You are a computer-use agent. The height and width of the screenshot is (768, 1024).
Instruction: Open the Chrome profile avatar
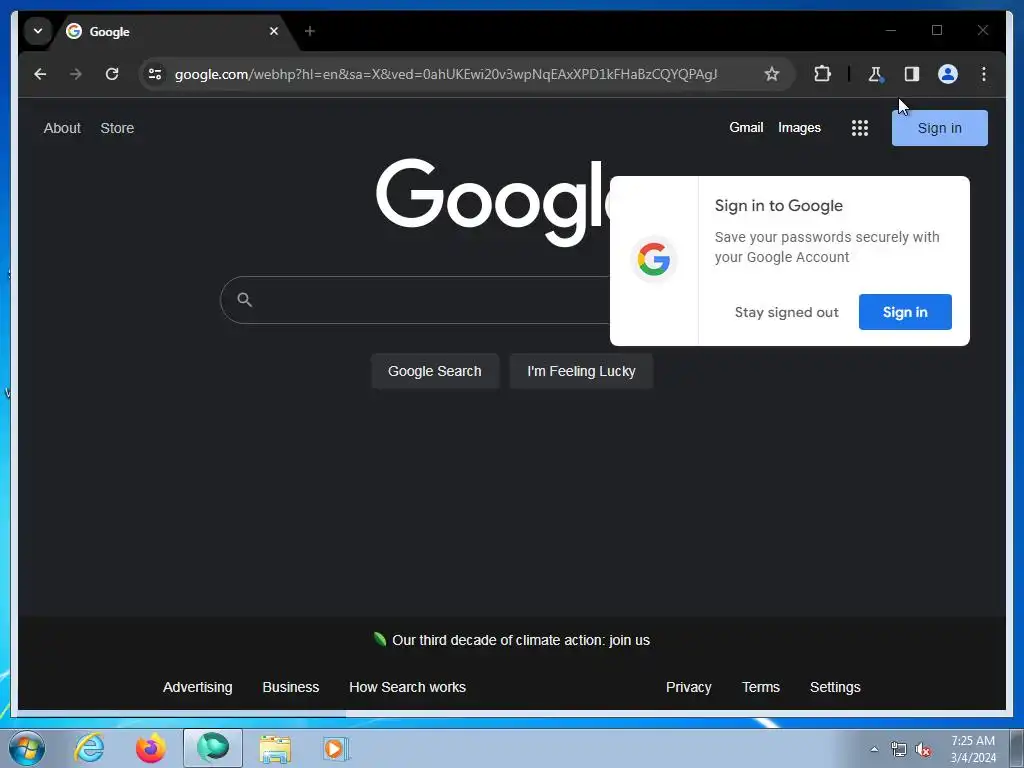(x=948, y=74)
